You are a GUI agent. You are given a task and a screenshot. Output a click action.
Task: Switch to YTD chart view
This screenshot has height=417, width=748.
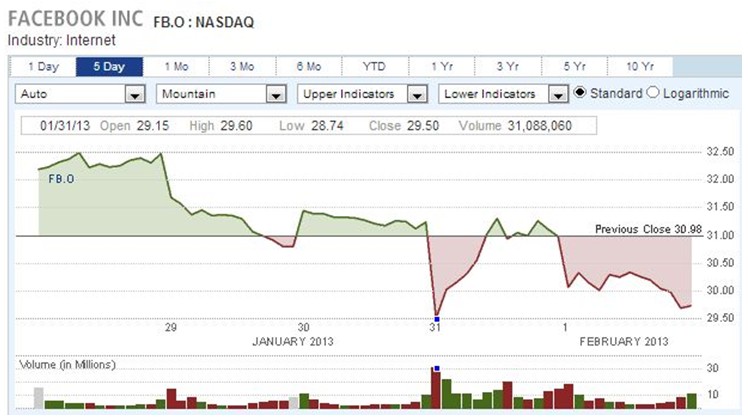tap(374, 66)
